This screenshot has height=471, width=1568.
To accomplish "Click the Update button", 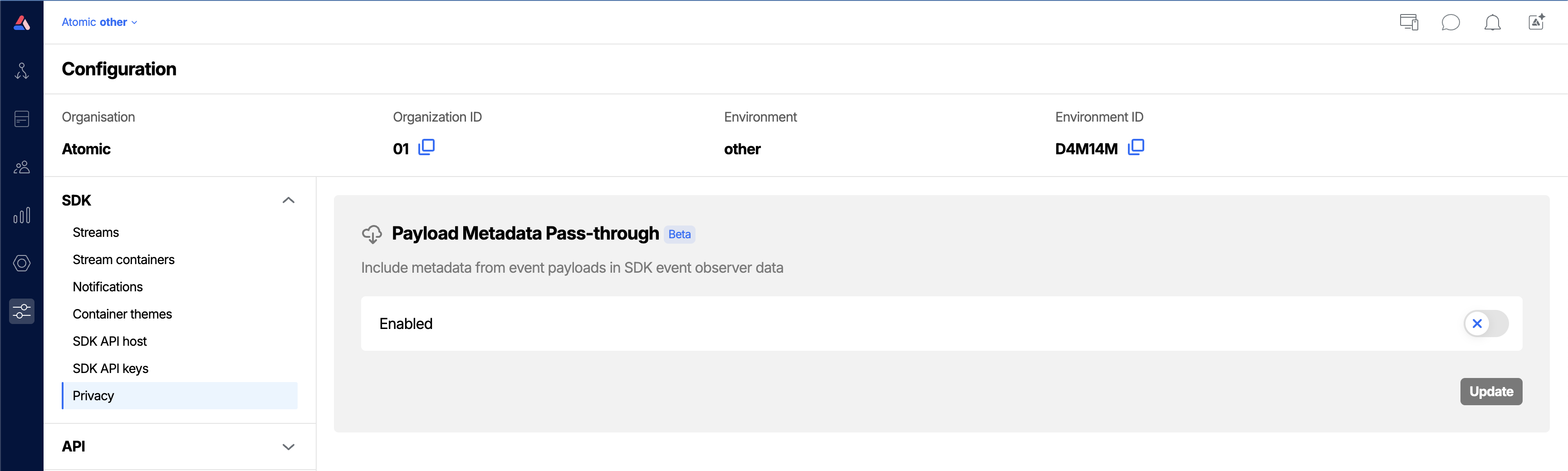I will [x=1491, y=391].
